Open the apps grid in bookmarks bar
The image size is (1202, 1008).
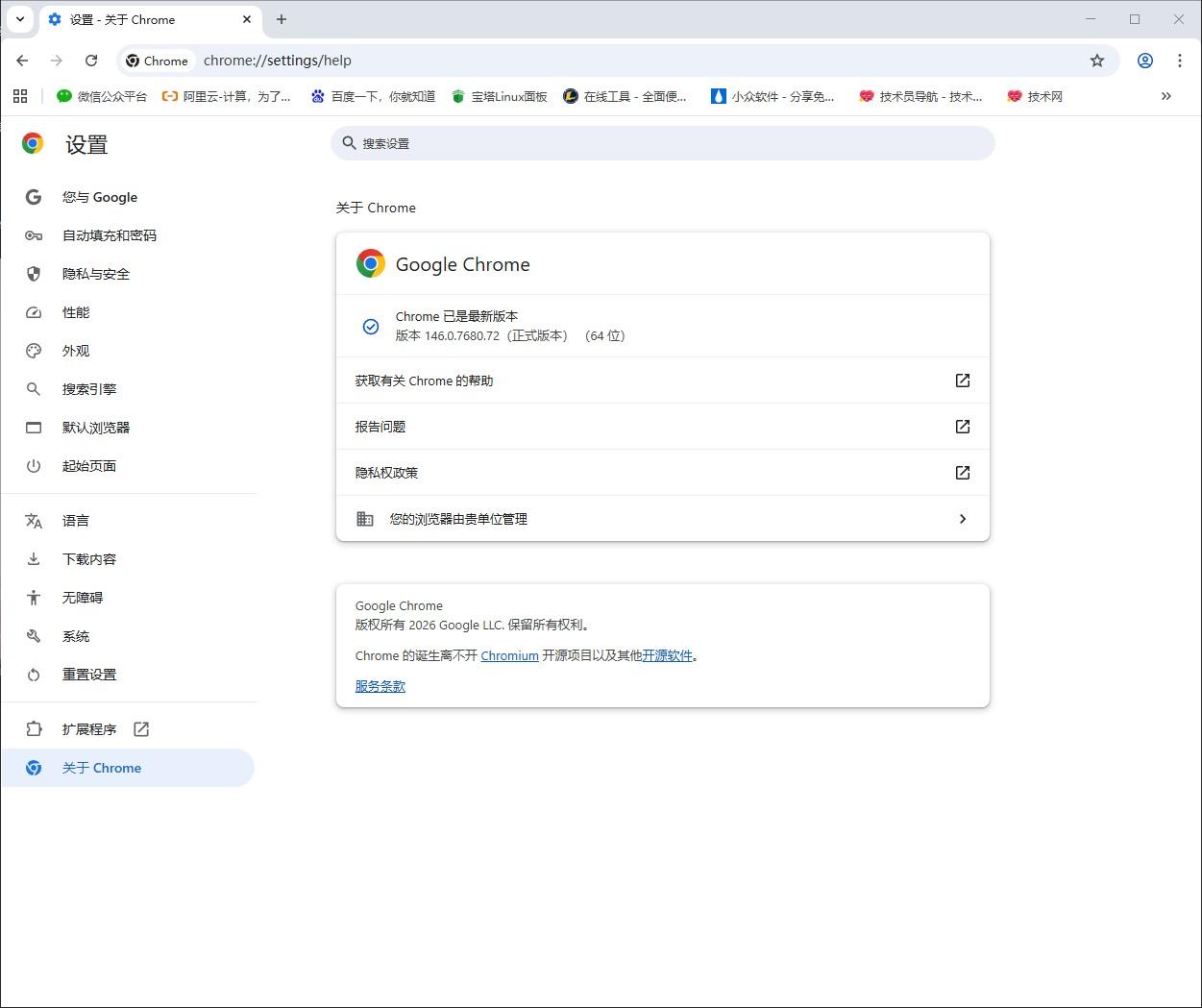[x=20, y=96]
